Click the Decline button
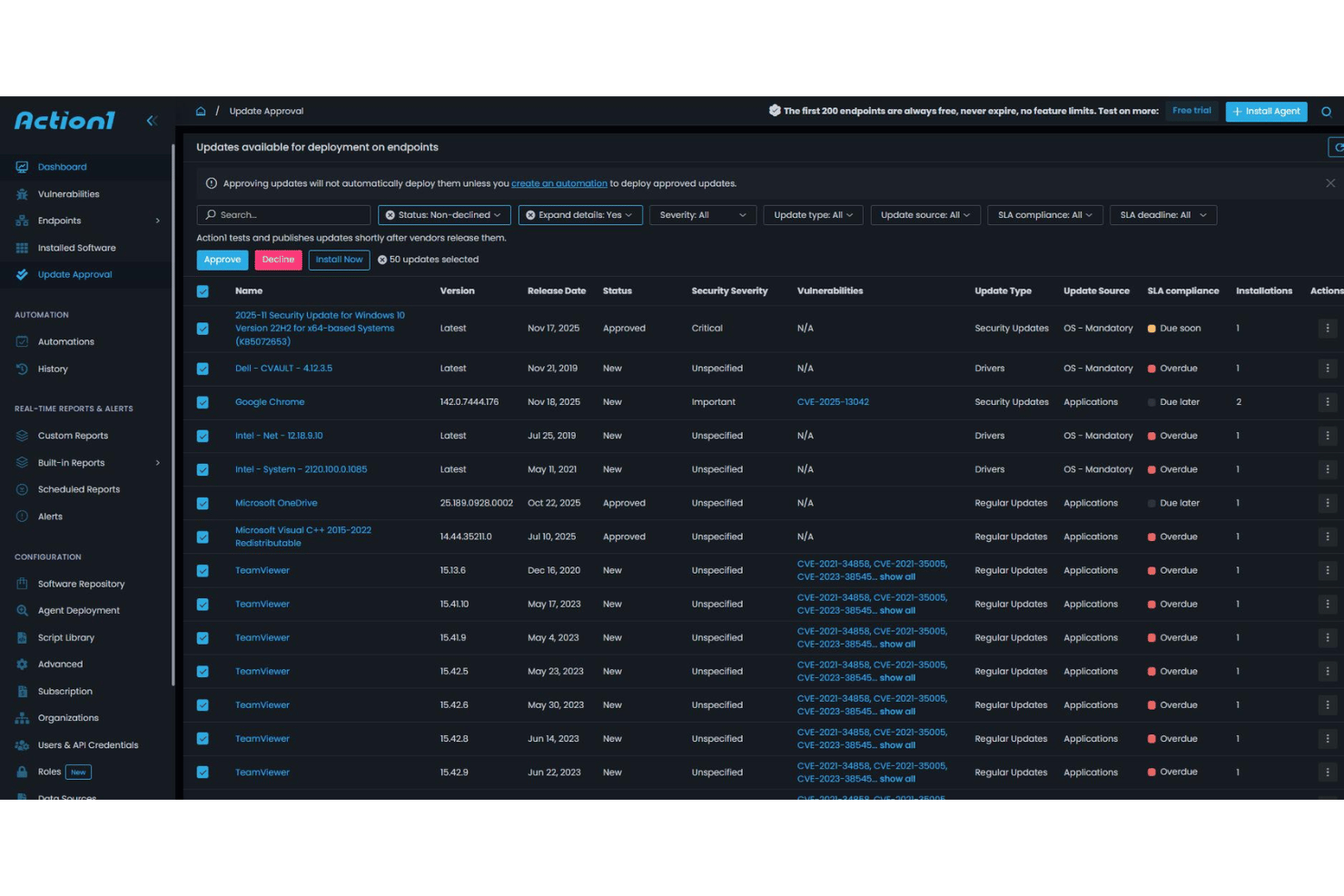1344x896 pixels. 278,260
